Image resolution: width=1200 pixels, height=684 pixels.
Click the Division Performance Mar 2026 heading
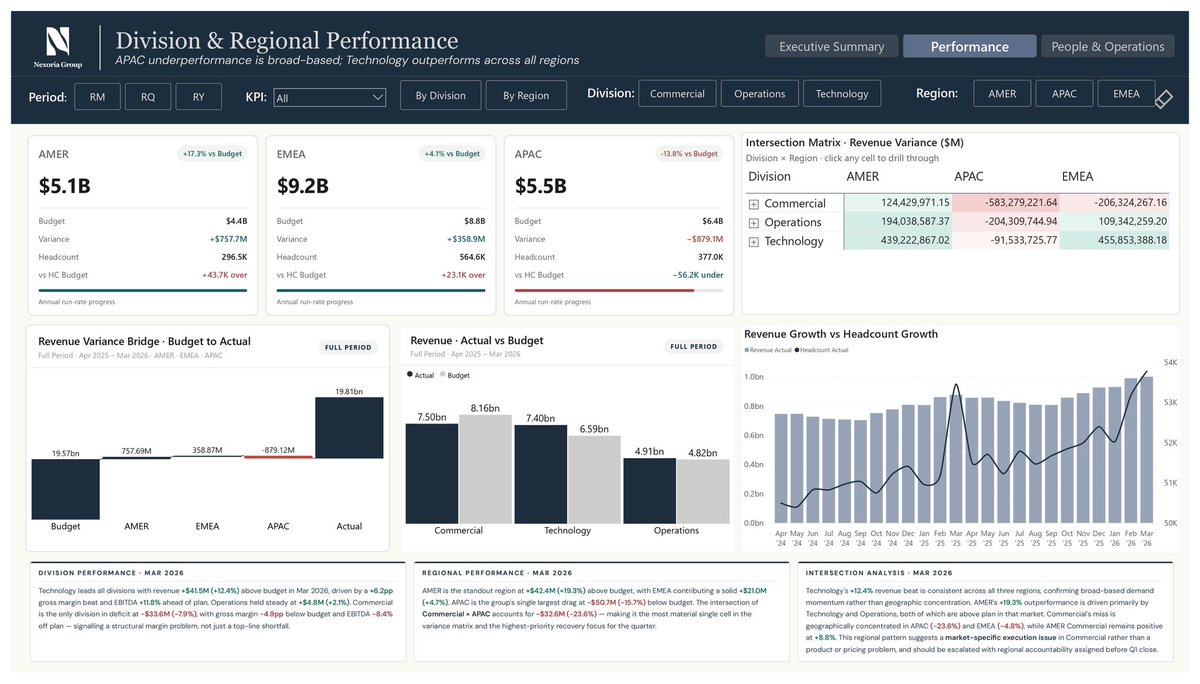[98, 573]
